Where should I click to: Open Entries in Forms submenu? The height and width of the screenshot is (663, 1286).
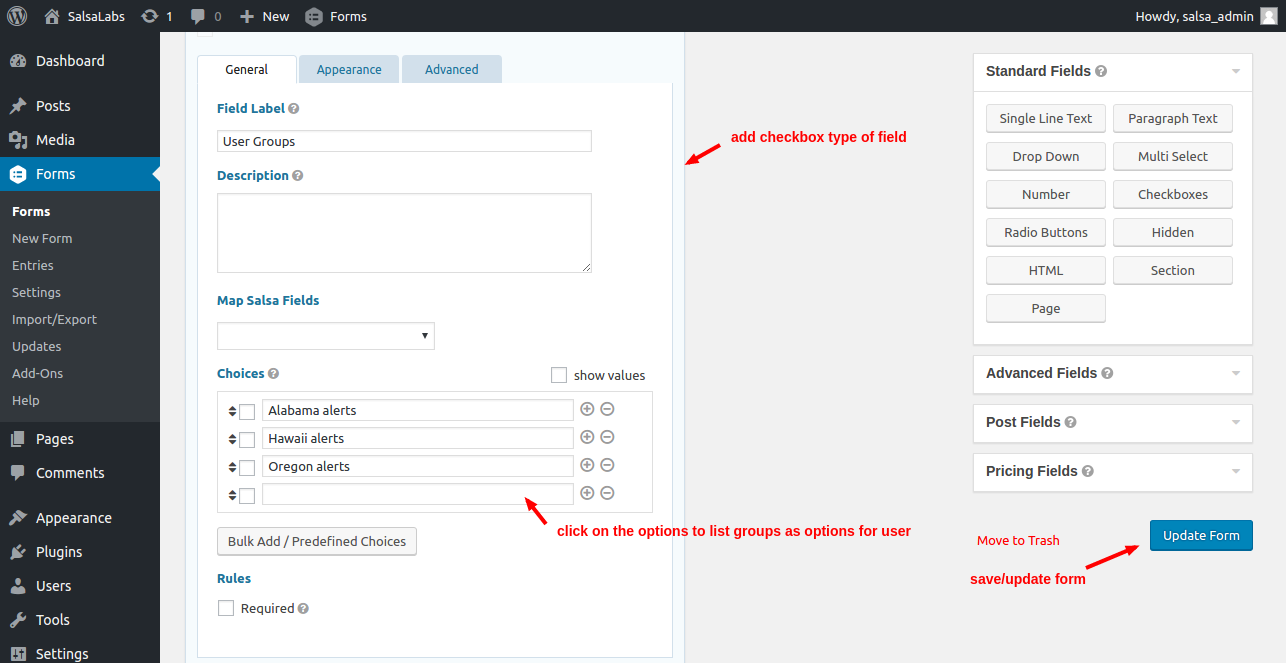pyautogui.click(x=33, y=265)
